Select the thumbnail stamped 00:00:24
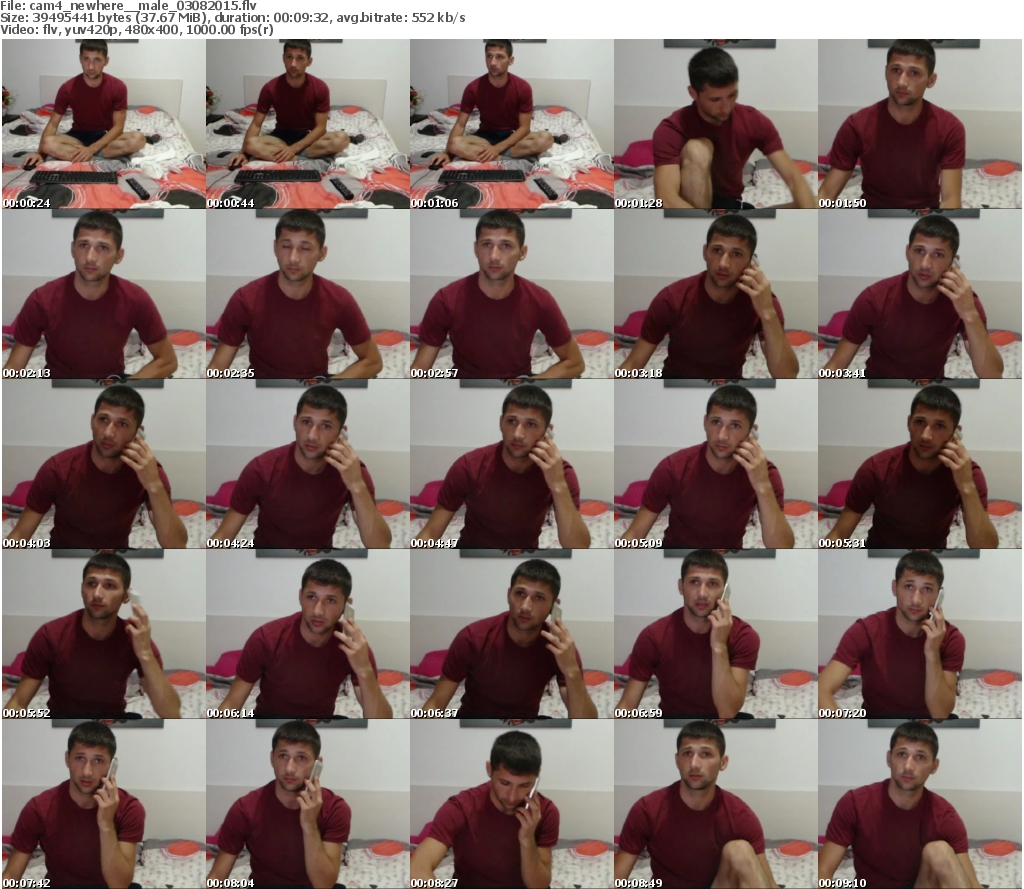Image resolution: width=1024 pixels, height=889 pixels. pyautogui.click(x=104, y=124)
